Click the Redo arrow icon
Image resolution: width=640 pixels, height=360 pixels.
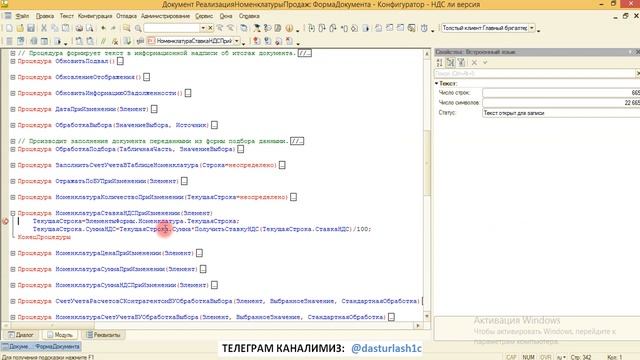pos(113,28)
